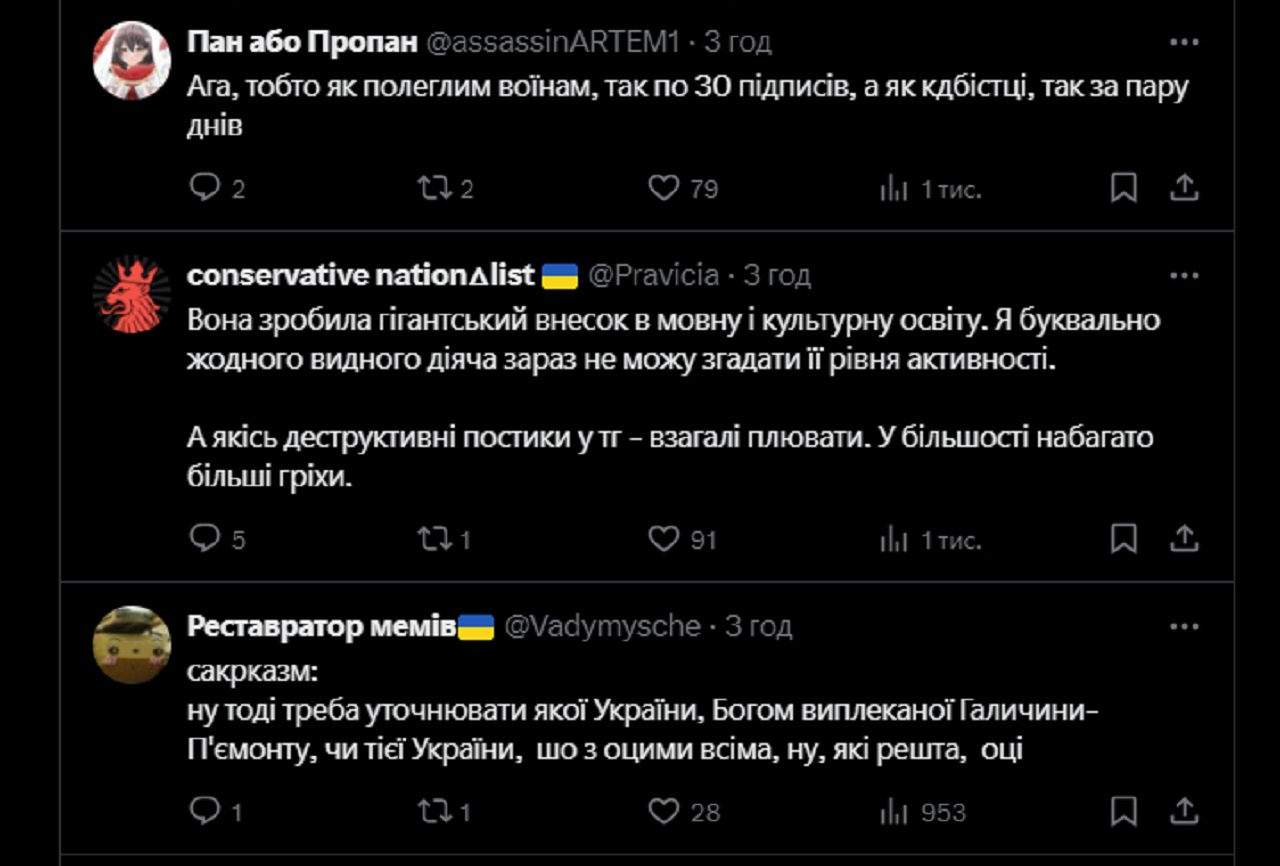1280x866 pixels.
Task: Open the @Vadymysche profile handle link
Action: pyautogui.click(x=602, y=627)
